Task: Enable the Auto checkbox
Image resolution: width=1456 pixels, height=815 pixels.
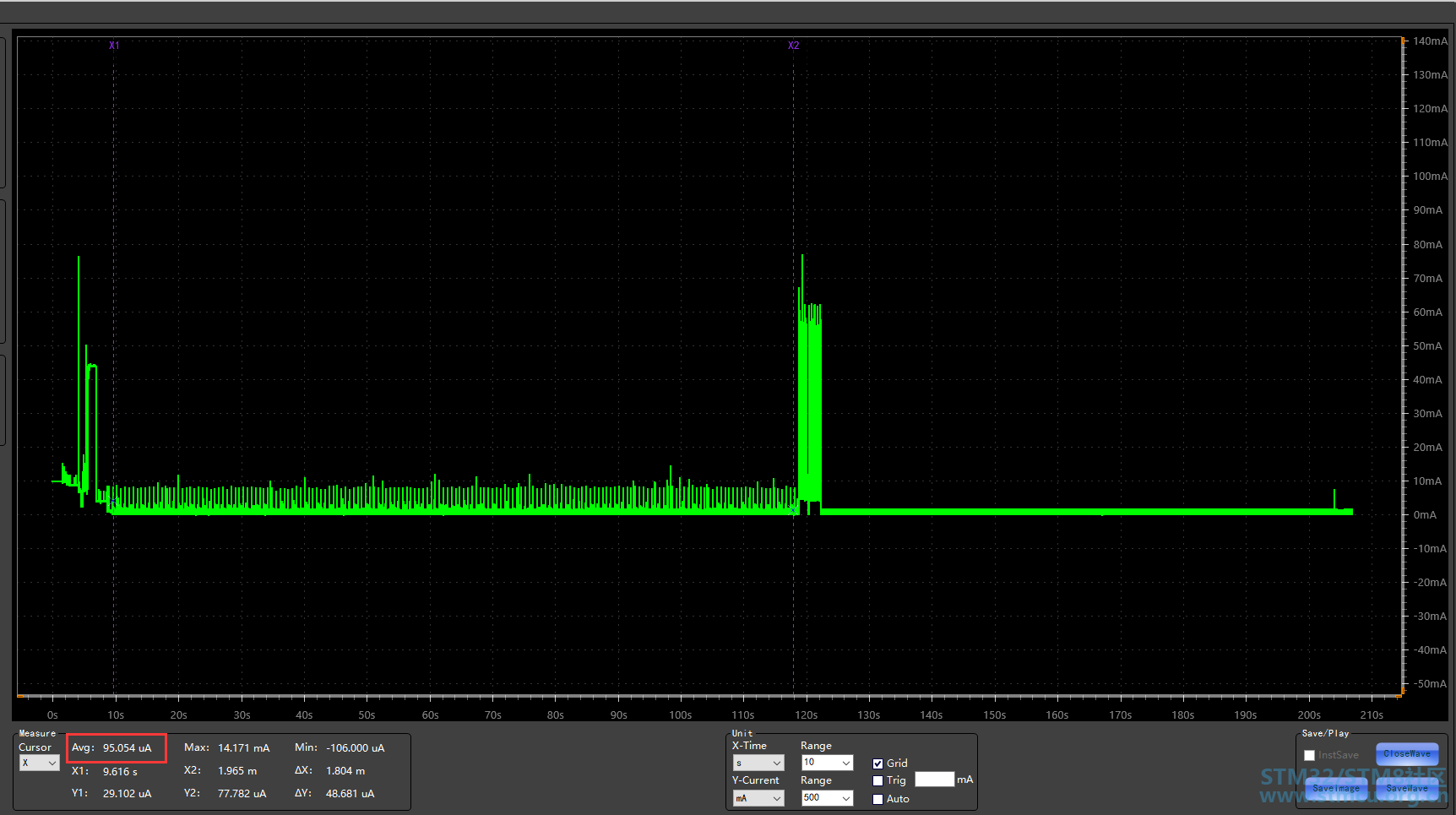Action: (x=877, y=799)
